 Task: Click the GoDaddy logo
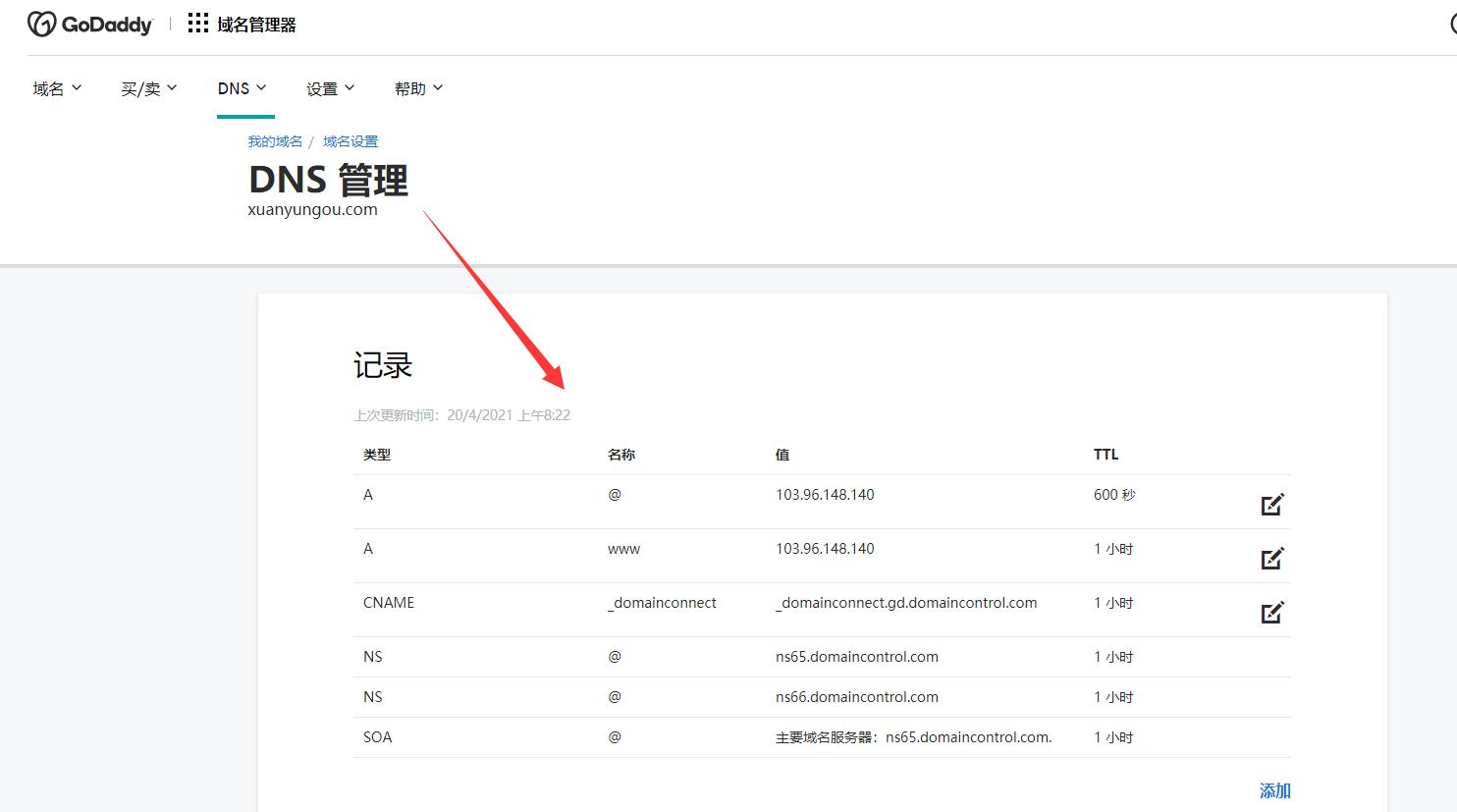coord(90,24)
